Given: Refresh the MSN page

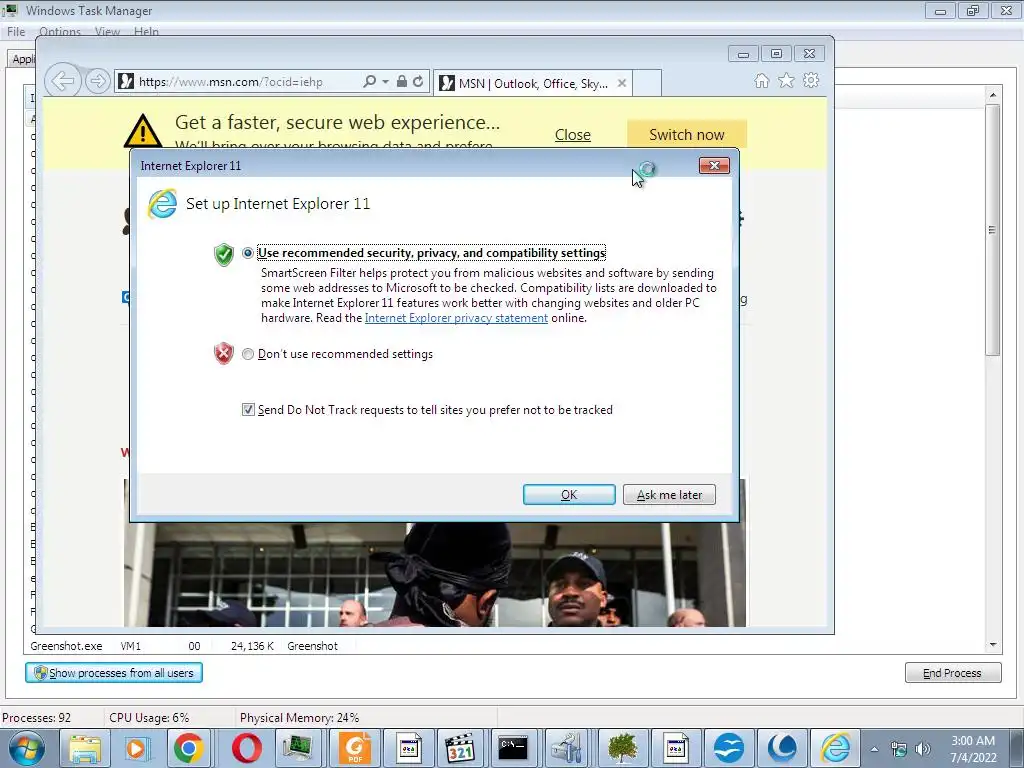Looking at the screenshot, I should (419, 82).
